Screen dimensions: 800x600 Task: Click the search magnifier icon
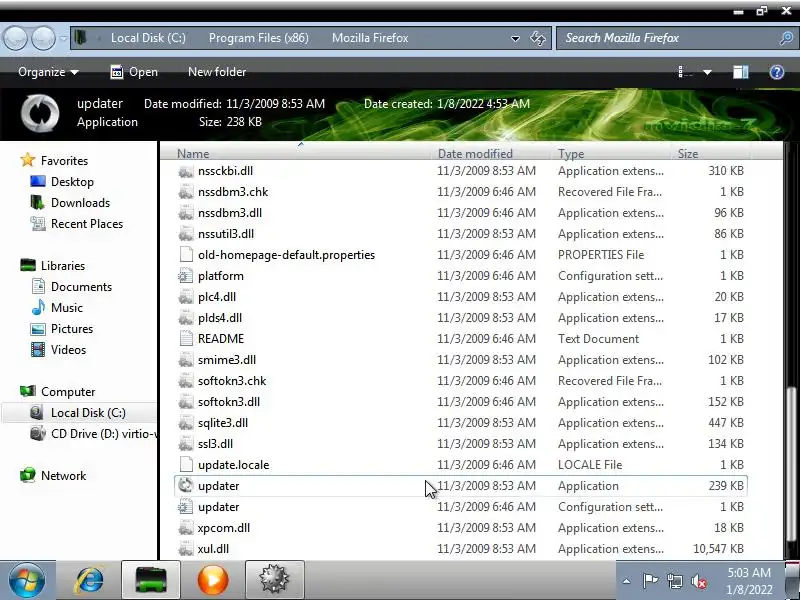tap(786, 38)
